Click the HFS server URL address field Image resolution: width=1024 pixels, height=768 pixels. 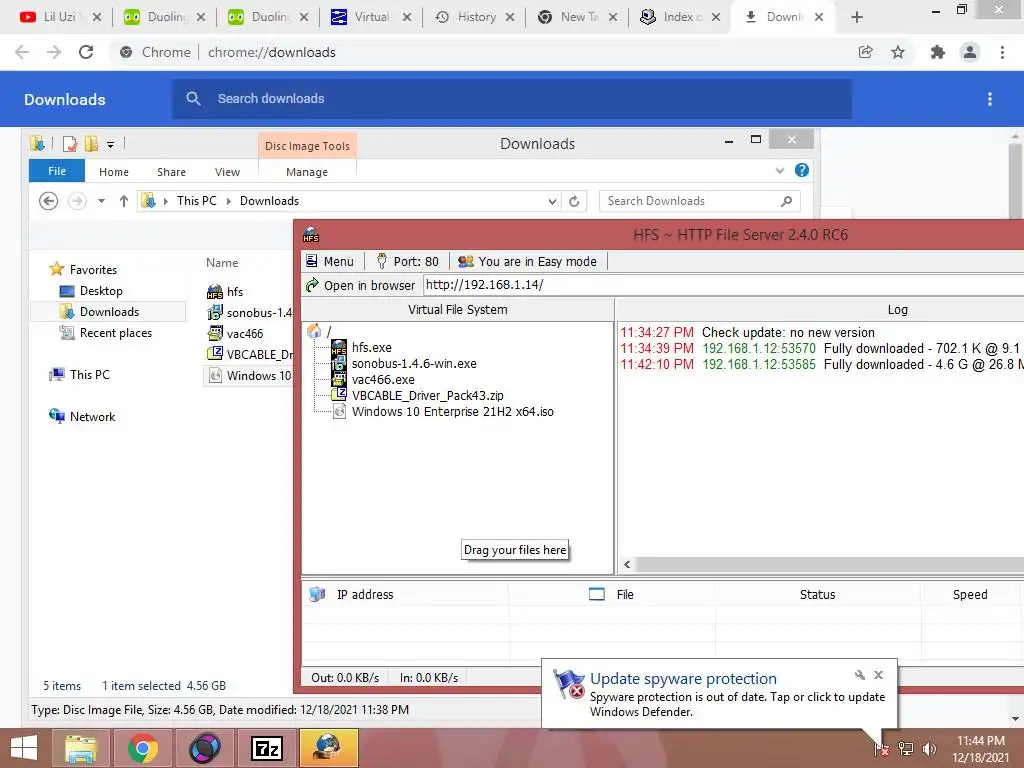point(724,285)
